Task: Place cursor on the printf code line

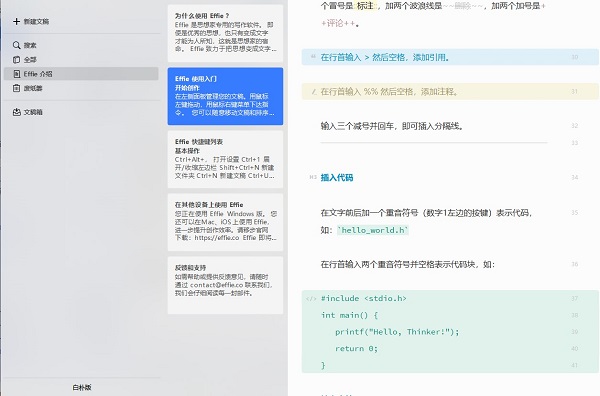Action: tap(397, 332)
